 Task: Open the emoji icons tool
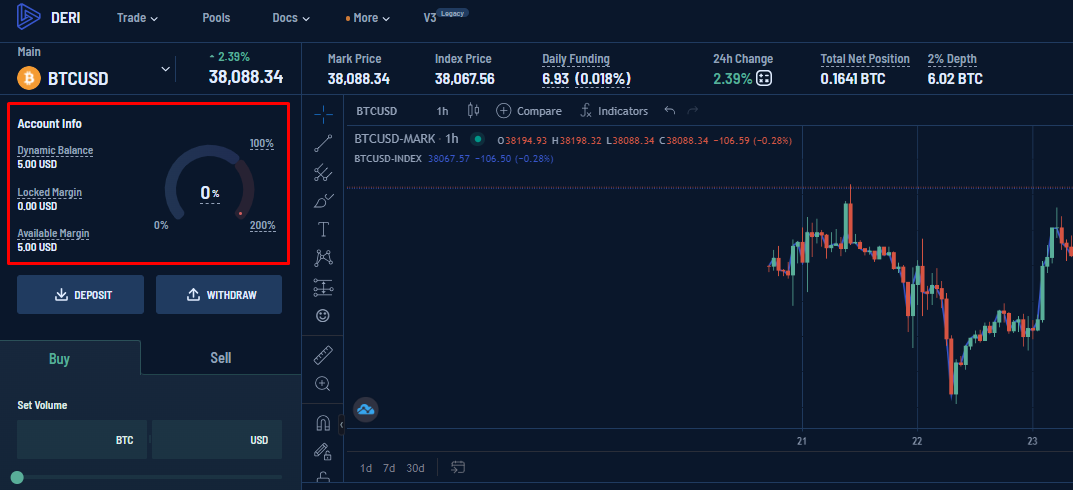(323, 315)
